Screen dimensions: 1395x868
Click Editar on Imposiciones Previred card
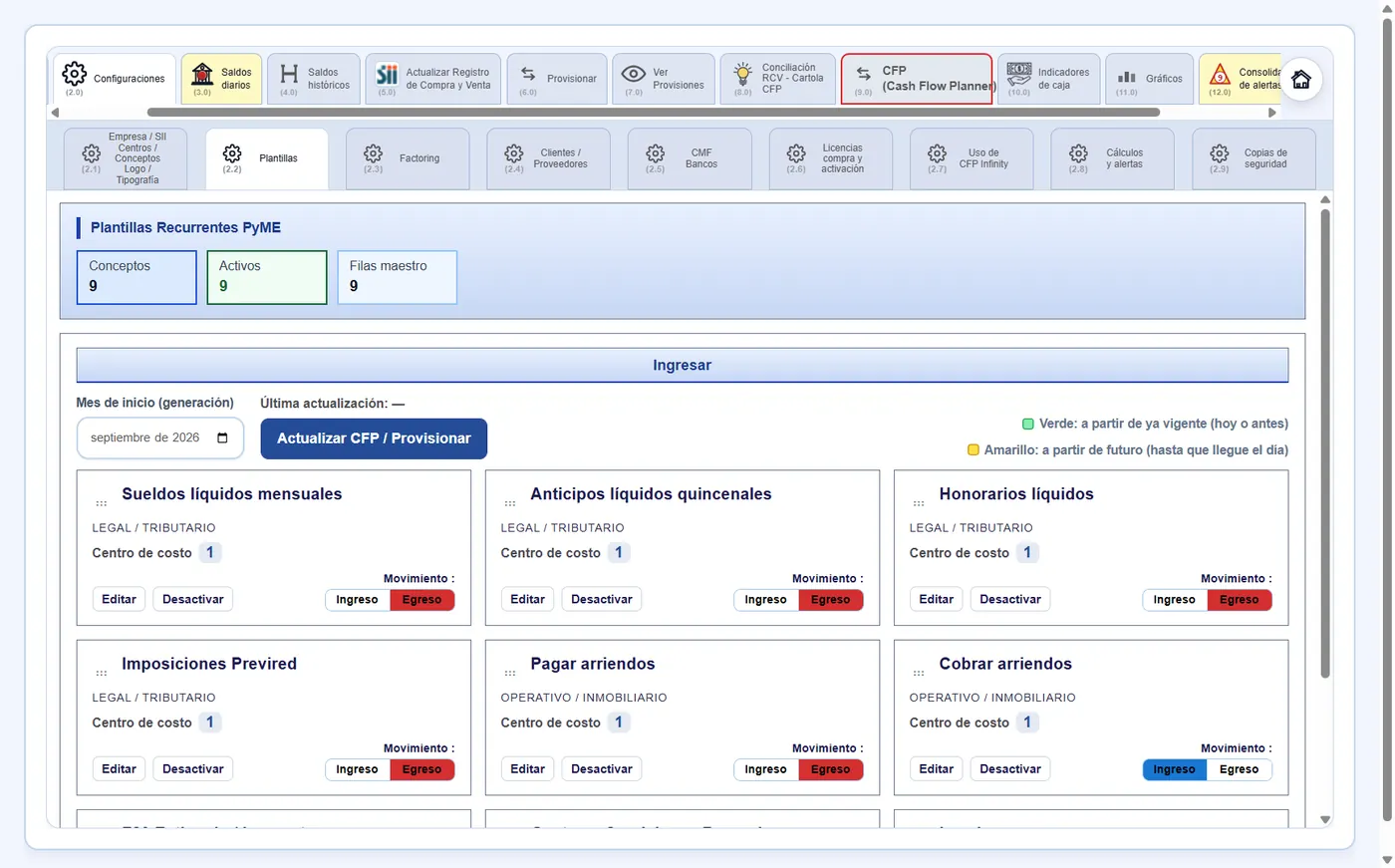(x=119, y=769)
